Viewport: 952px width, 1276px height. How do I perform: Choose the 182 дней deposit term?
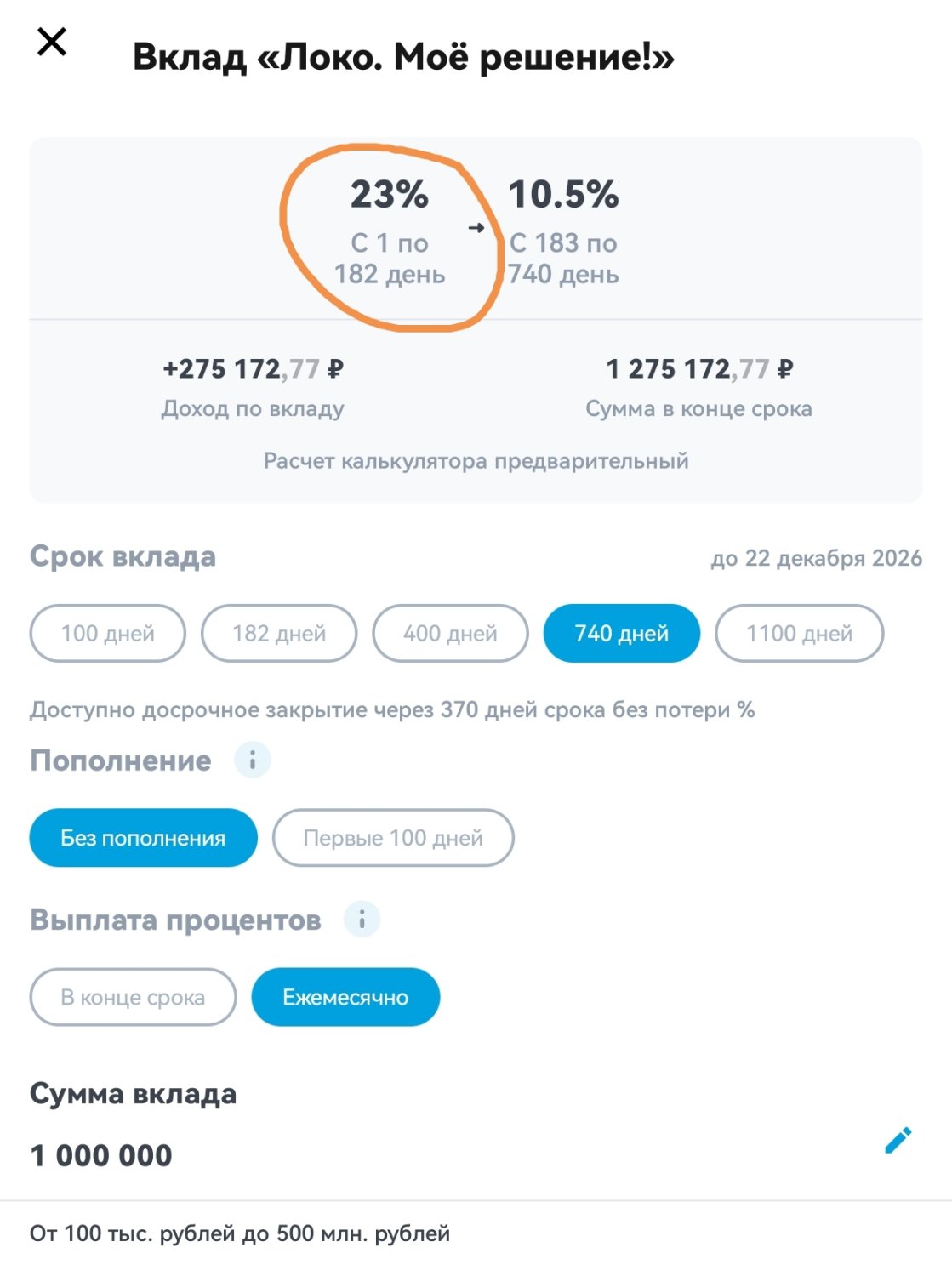pyautogui.click(x=279, y=634)
